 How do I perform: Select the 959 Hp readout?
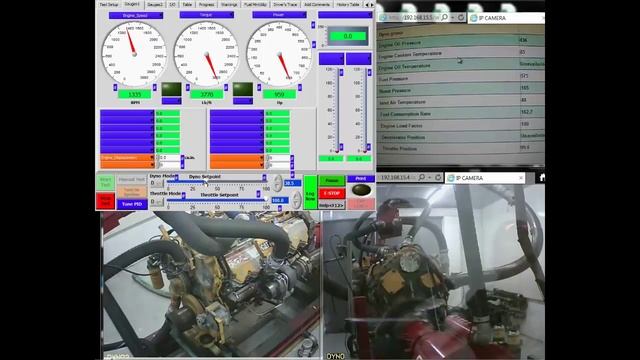pos(279,94)
